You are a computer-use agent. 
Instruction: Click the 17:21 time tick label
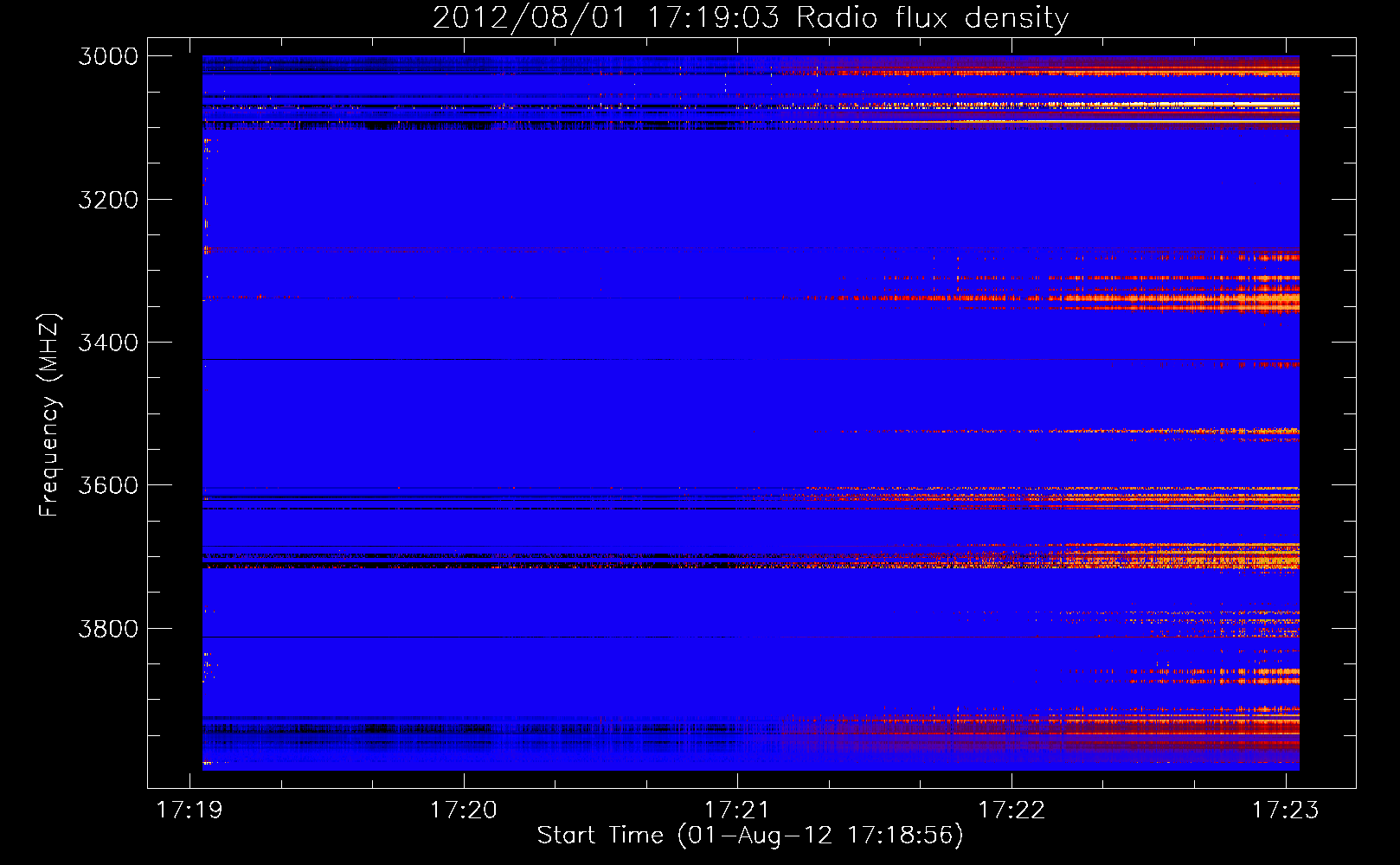[737, 810]
